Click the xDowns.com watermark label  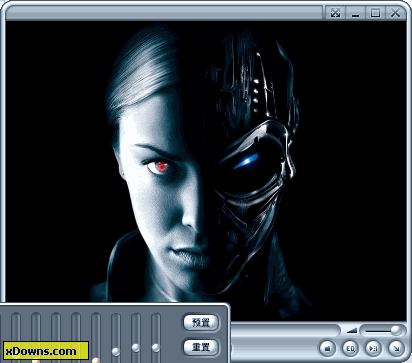tap(46, 351)
